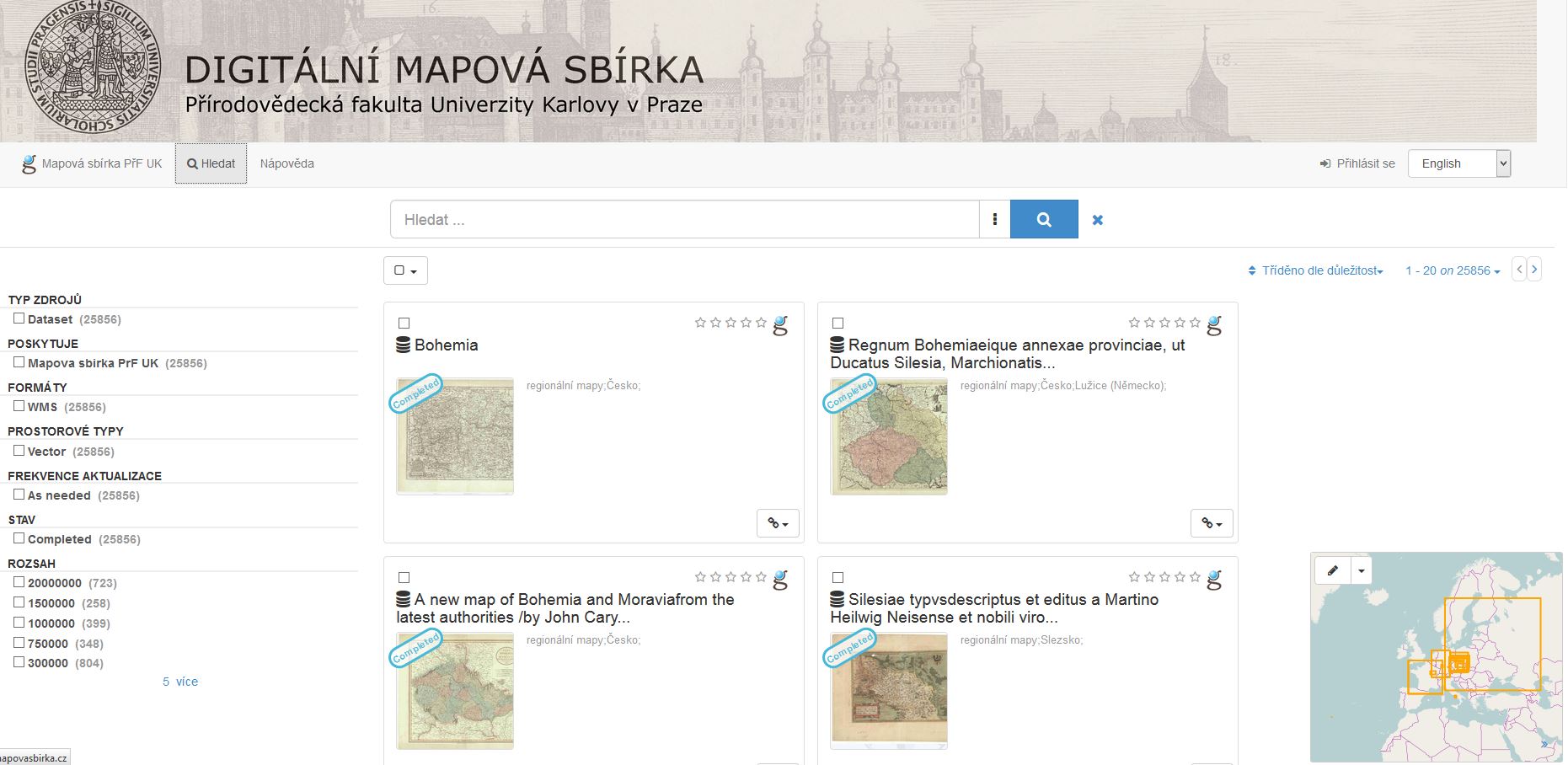Check the WMS format filter
1568x765 pixels.
tap(19, 406)
